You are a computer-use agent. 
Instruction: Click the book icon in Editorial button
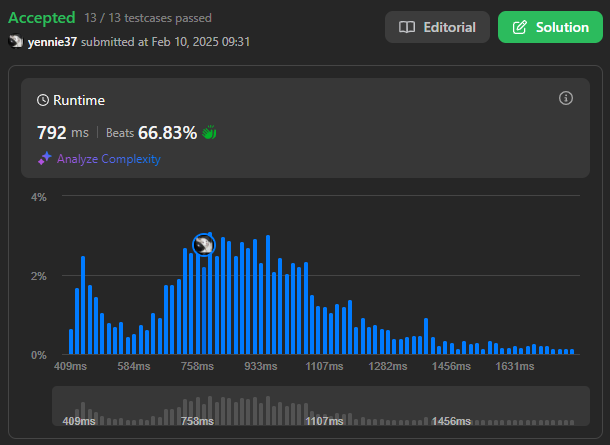click(407, 27)
